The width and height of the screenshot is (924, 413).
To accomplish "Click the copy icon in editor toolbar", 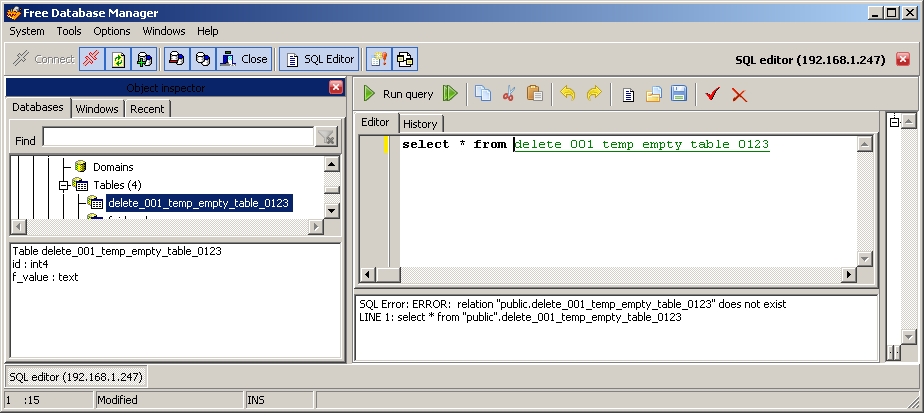I will pos(483,94).
